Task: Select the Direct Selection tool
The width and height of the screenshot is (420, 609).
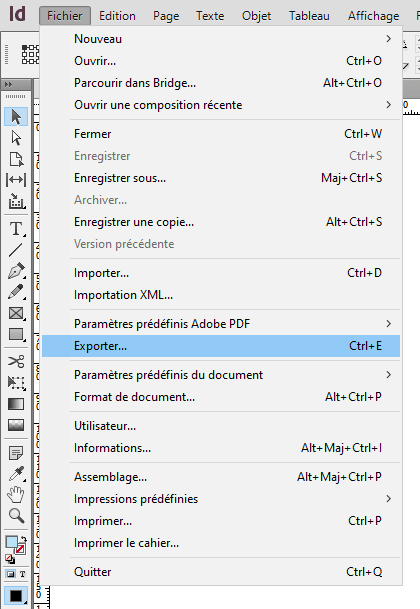Action: pos(16,138)
